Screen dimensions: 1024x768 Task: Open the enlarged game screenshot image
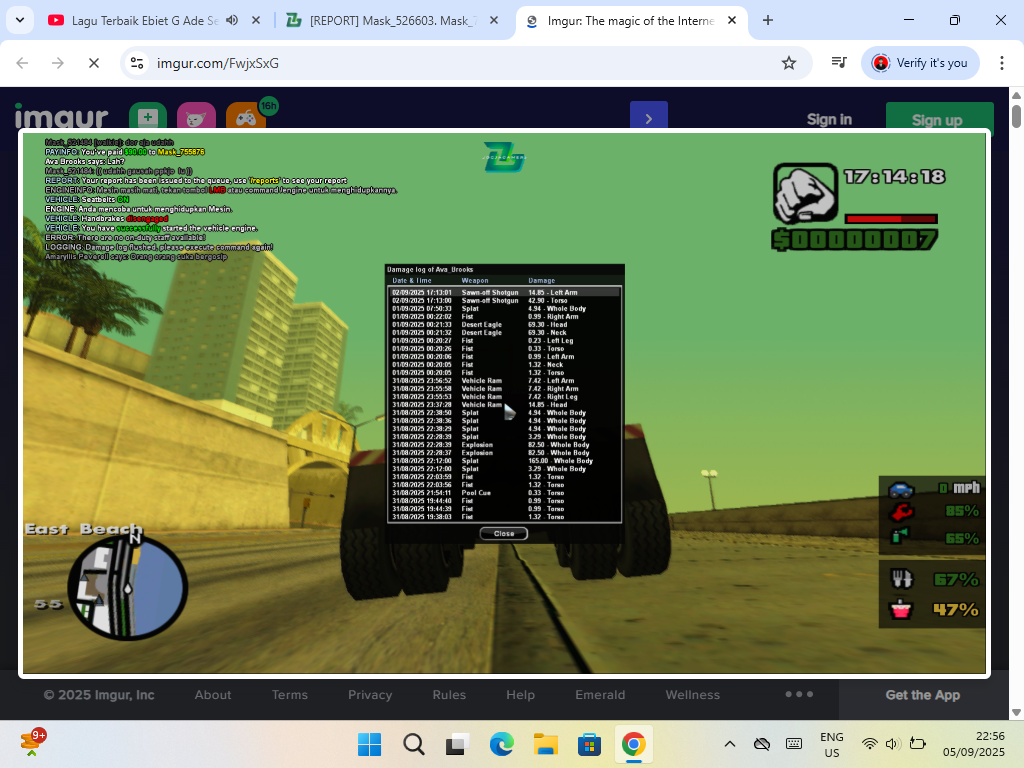[x=504, y=403]
